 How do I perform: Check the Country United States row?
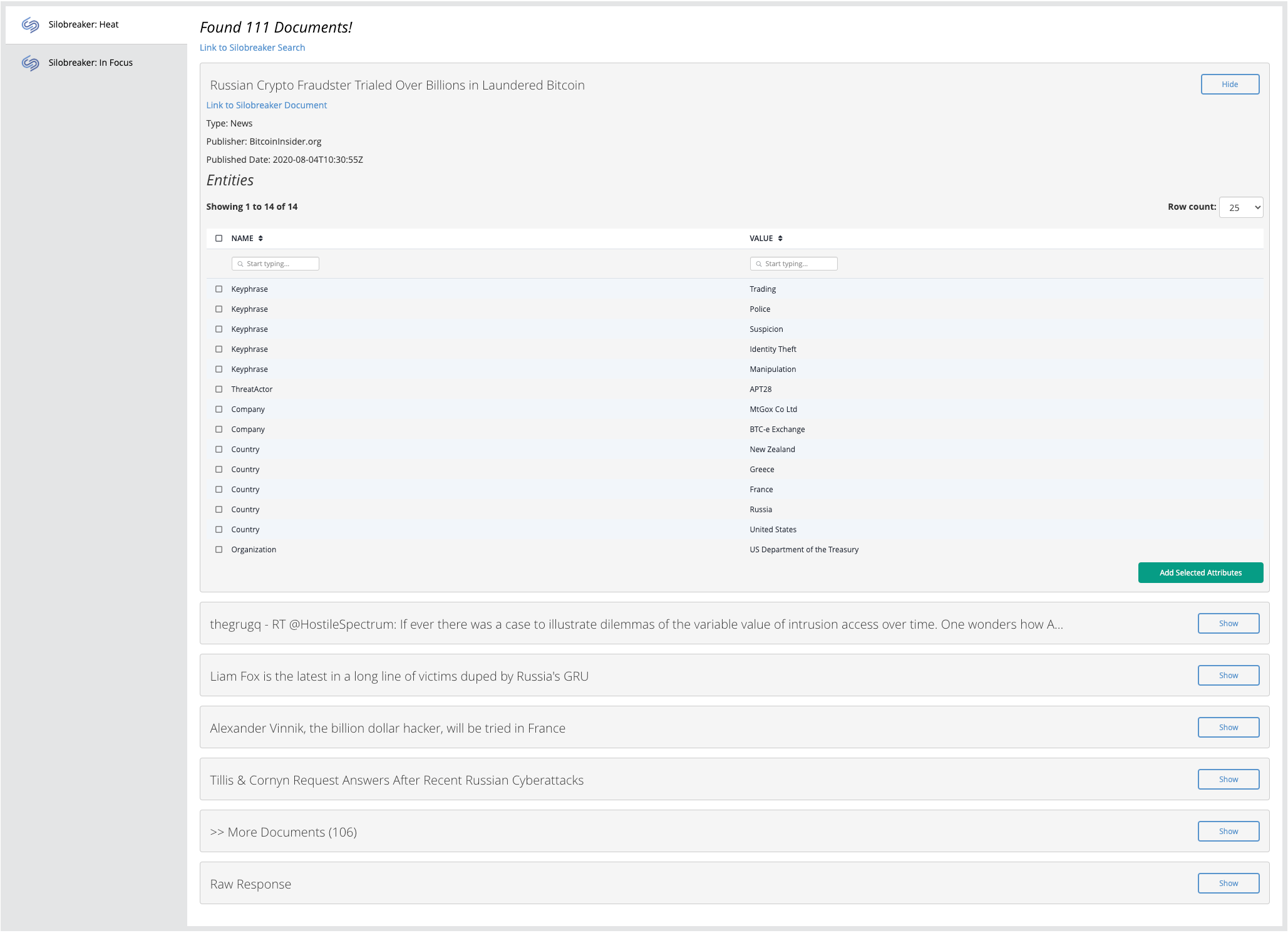tap(219, 530)
